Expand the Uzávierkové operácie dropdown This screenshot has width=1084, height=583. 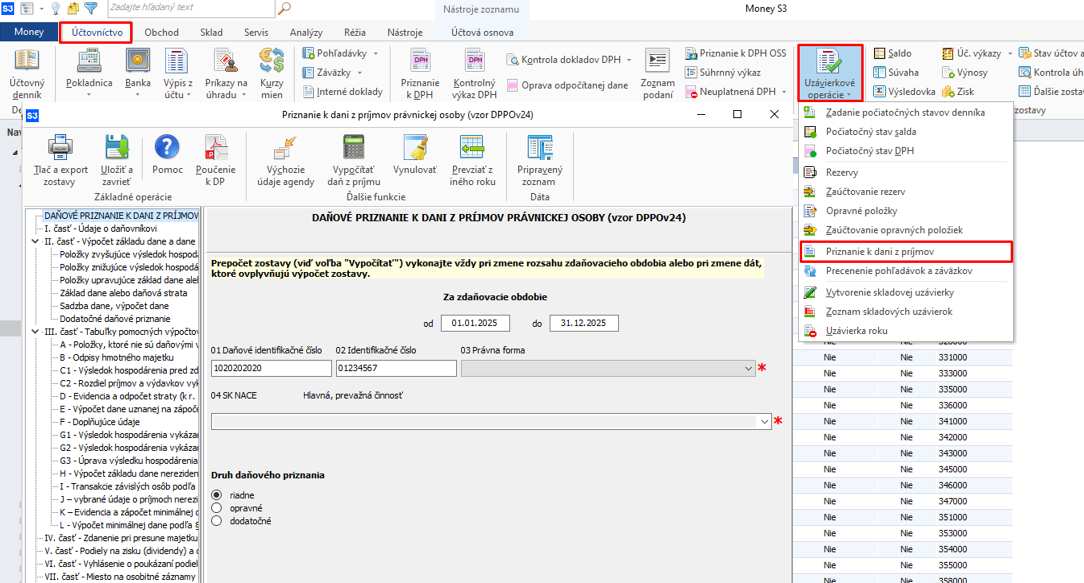(x=829, y=95)
